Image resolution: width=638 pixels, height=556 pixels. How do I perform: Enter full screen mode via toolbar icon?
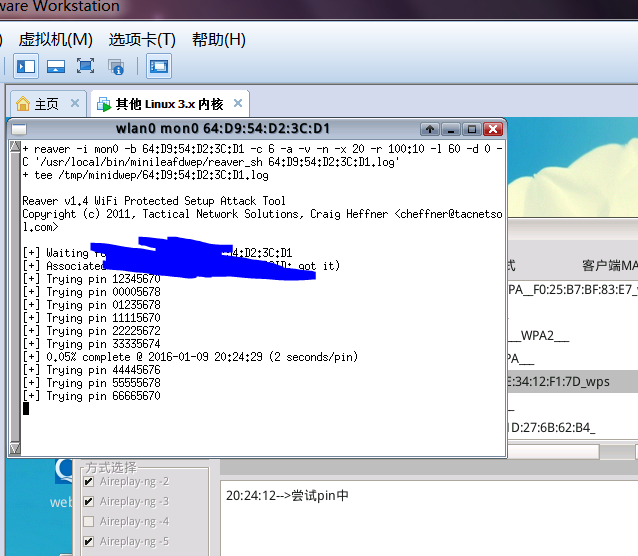click(x=85, y=66)
